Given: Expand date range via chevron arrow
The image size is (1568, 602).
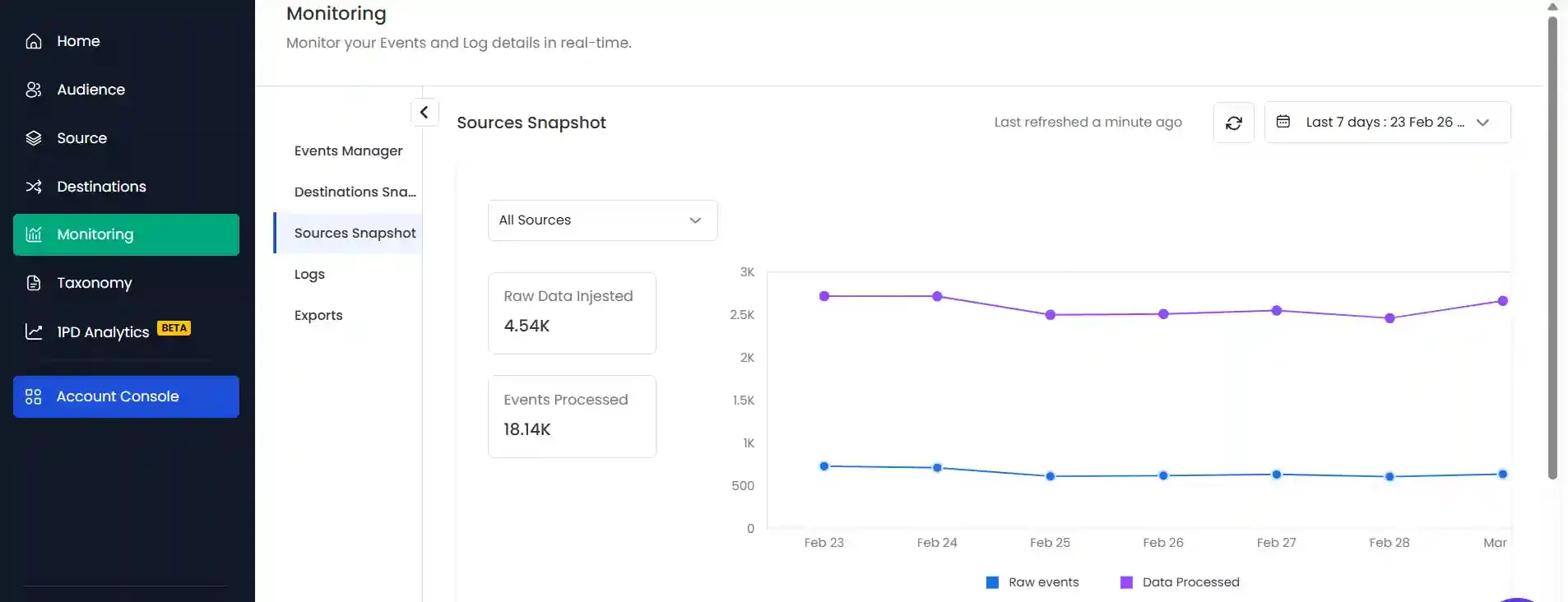Looking at the screenshot, I should (x=1482, y=123).
